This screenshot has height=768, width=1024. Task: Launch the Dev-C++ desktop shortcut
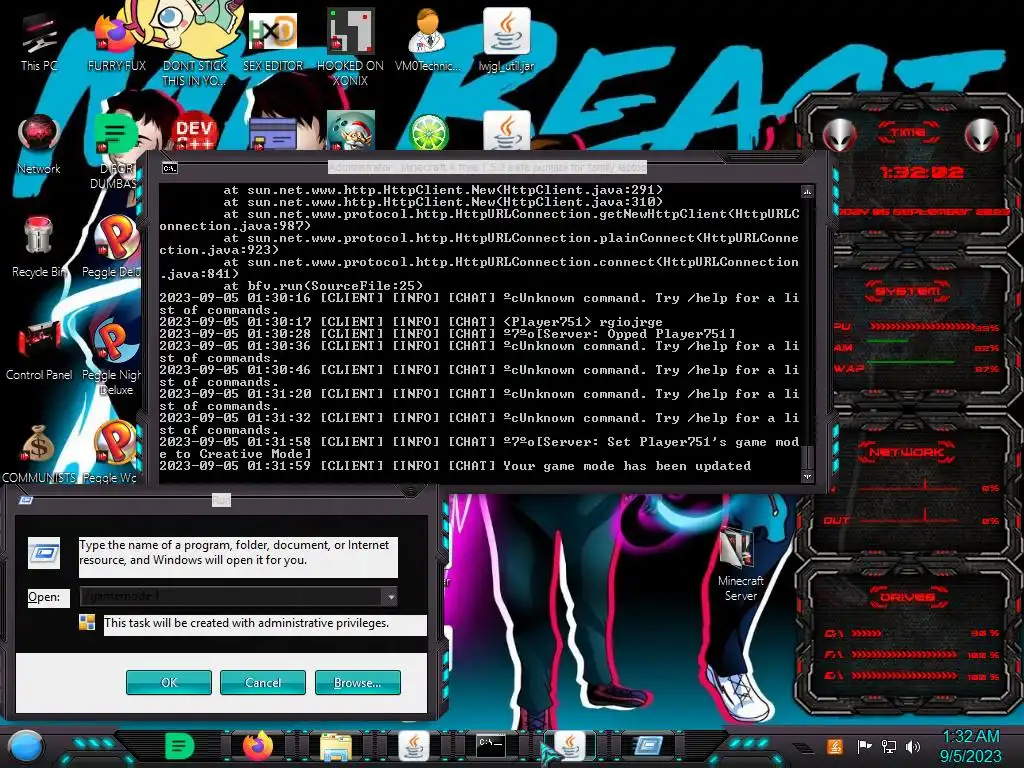tap(194, 133)
